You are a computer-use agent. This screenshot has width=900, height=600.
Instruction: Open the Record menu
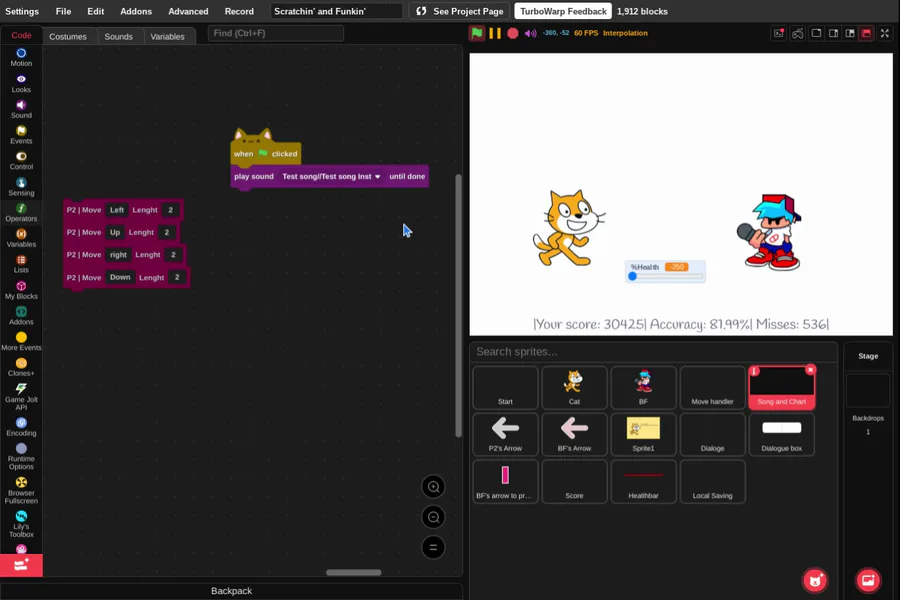239,11
